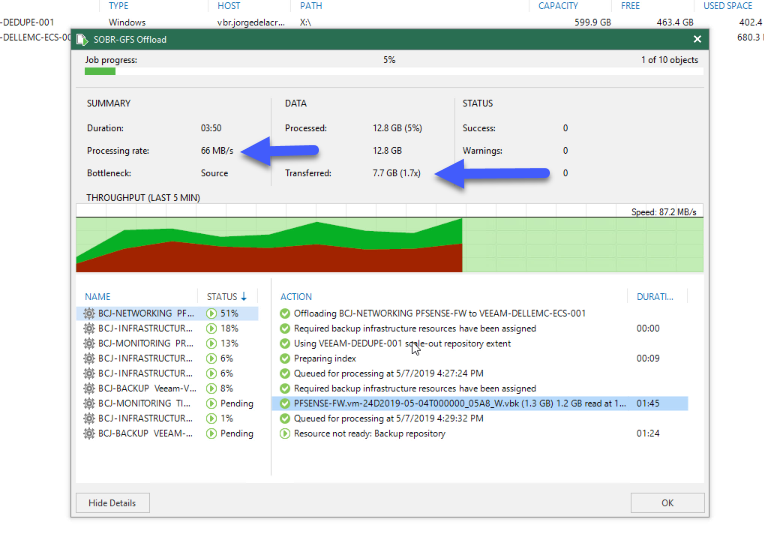The height and width of the screenshot is (539, 764).
Task: Click the CAPACITY column header in background
Action: 558,6
